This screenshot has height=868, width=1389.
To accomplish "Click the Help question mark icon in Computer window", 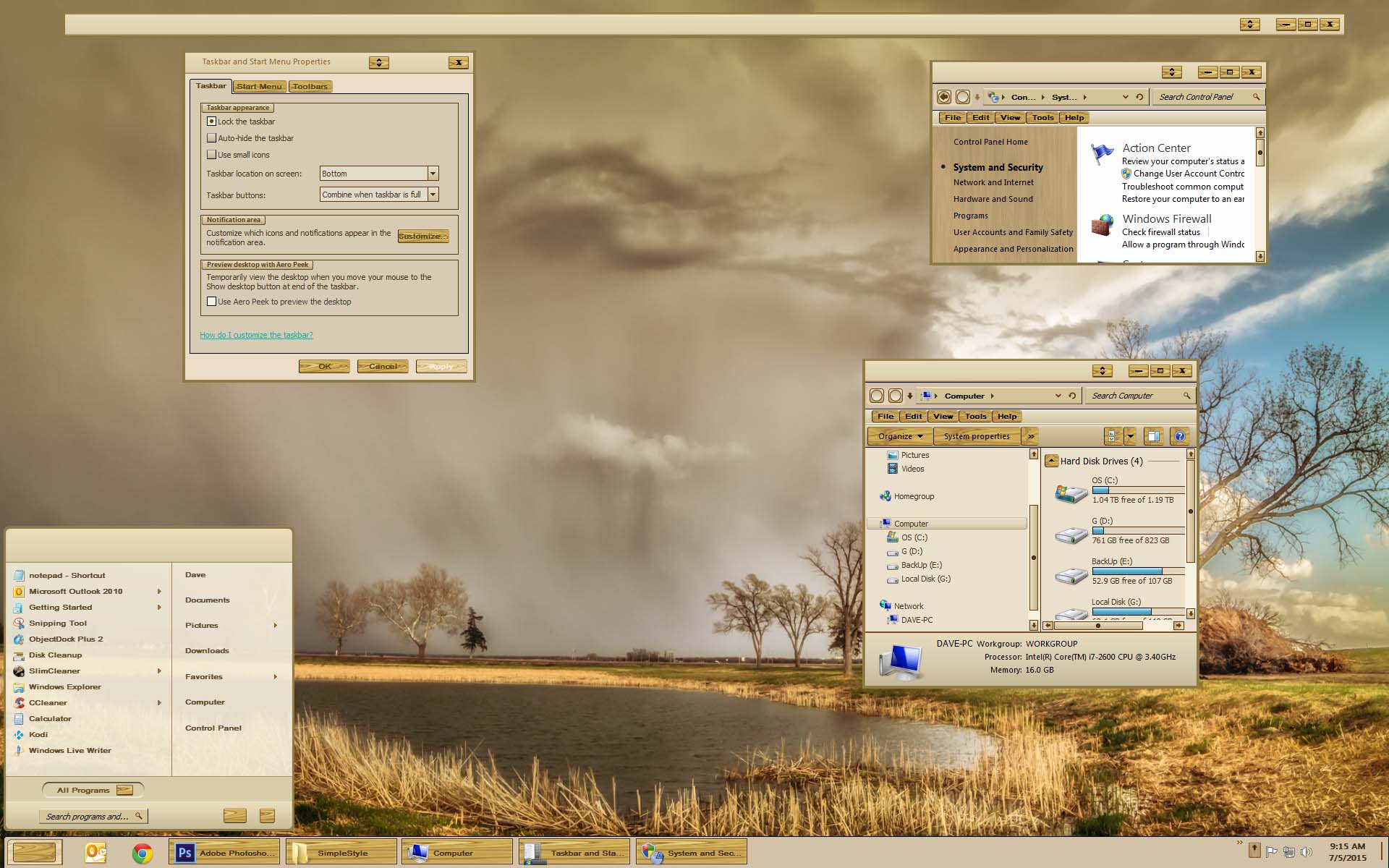I will coord(1180,436).
